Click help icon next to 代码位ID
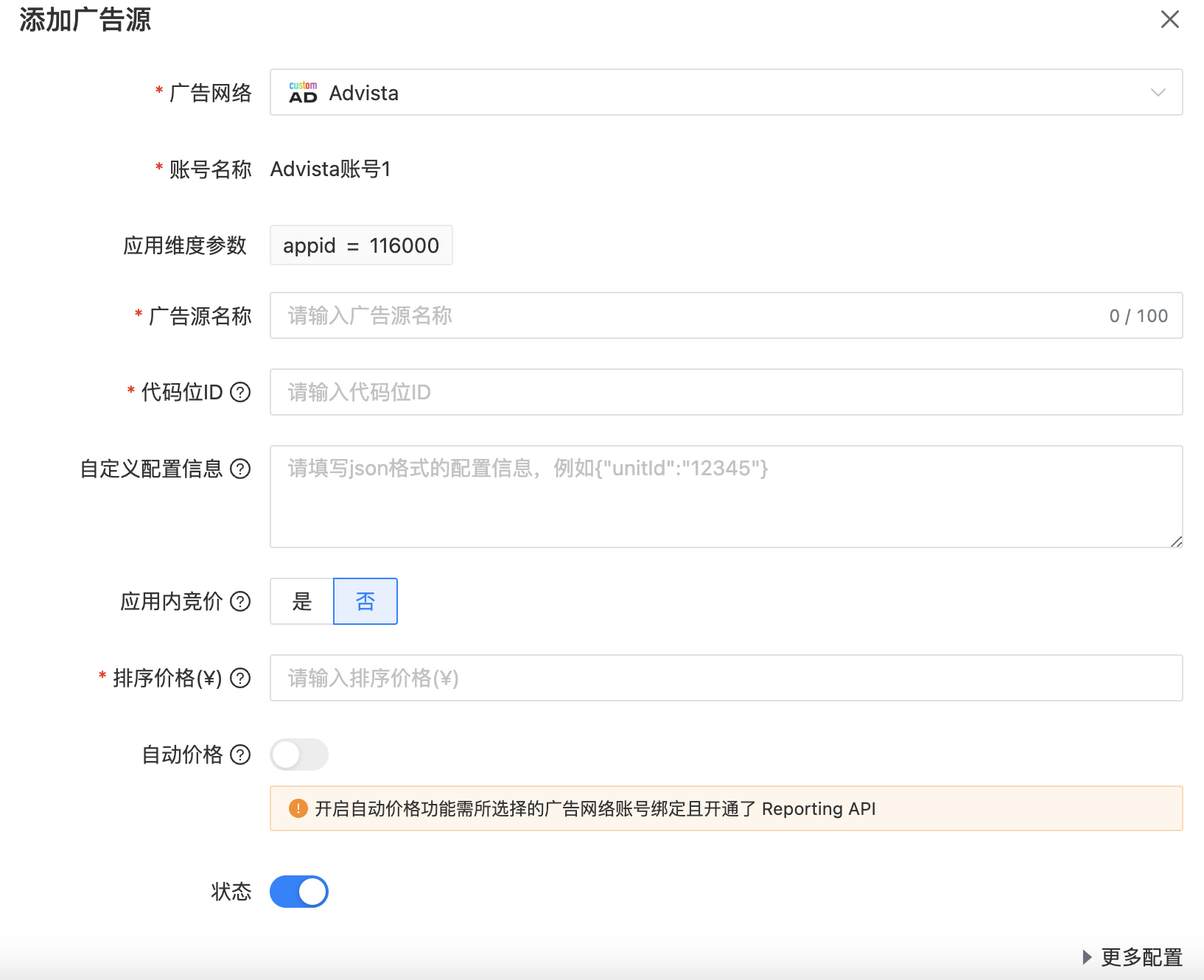The image size is (1204, 980). coord(240,392)
